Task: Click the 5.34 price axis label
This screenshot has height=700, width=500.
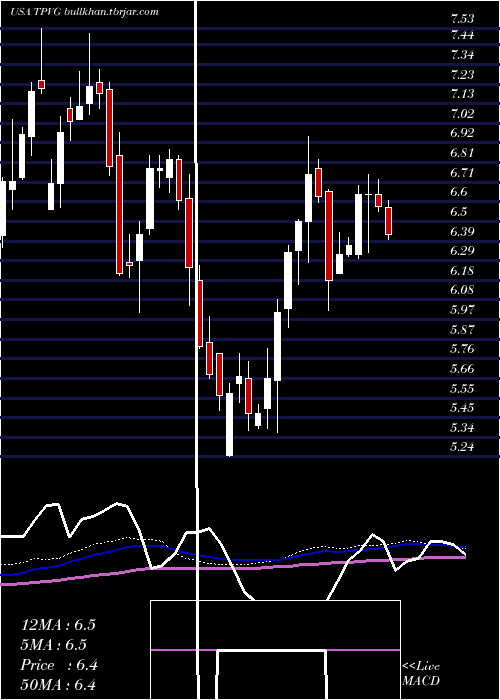Action: pos(462,428)
